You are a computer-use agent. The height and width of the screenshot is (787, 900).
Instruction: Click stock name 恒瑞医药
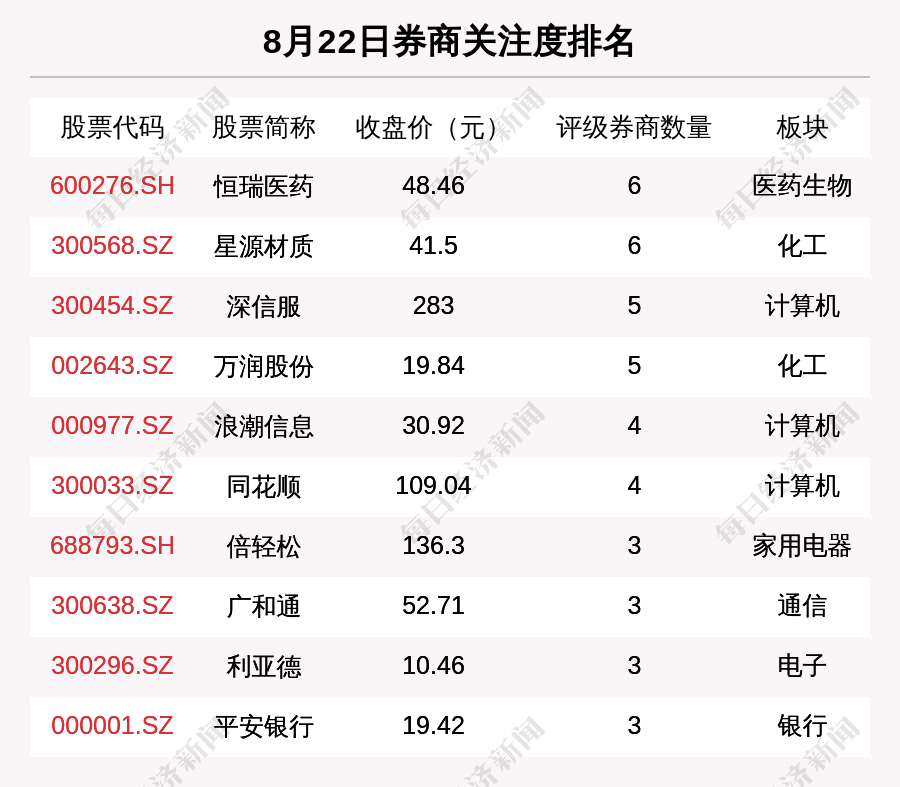coord(263,187)
